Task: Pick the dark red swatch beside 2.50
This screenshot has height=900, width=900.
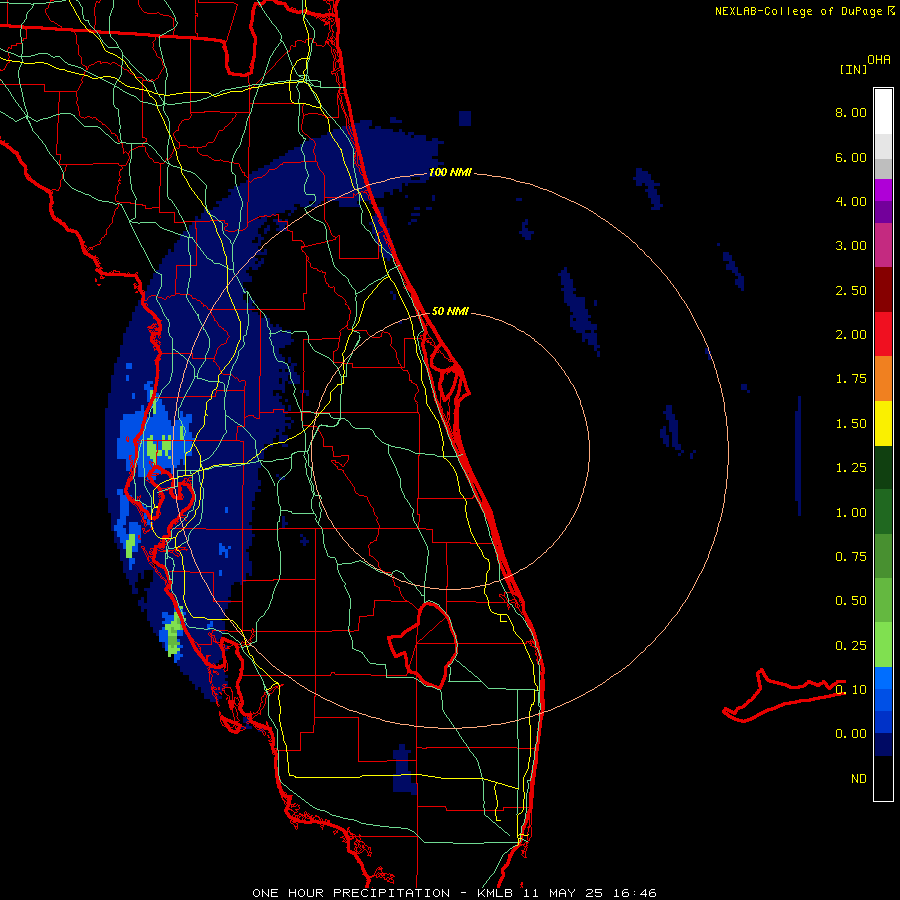Action: pos(883,290)
